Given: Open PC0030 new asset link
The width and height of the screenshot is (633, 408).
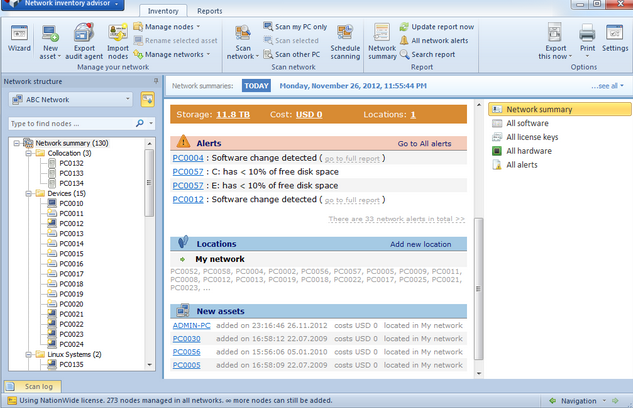Looking at the screenshot, I should point(187,339).
